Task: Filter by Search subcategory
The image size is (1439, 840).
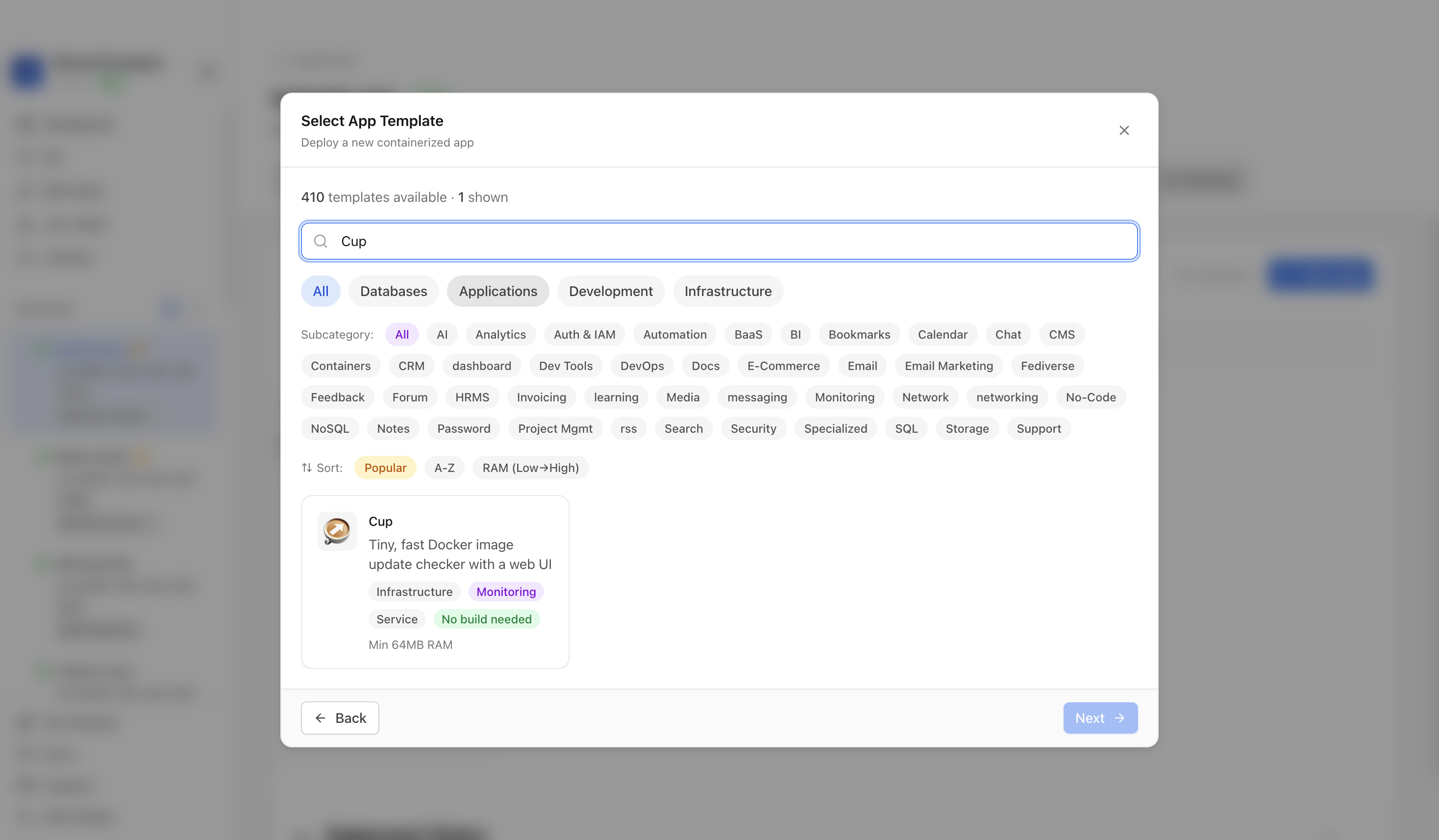Action: tap(684, 429)
